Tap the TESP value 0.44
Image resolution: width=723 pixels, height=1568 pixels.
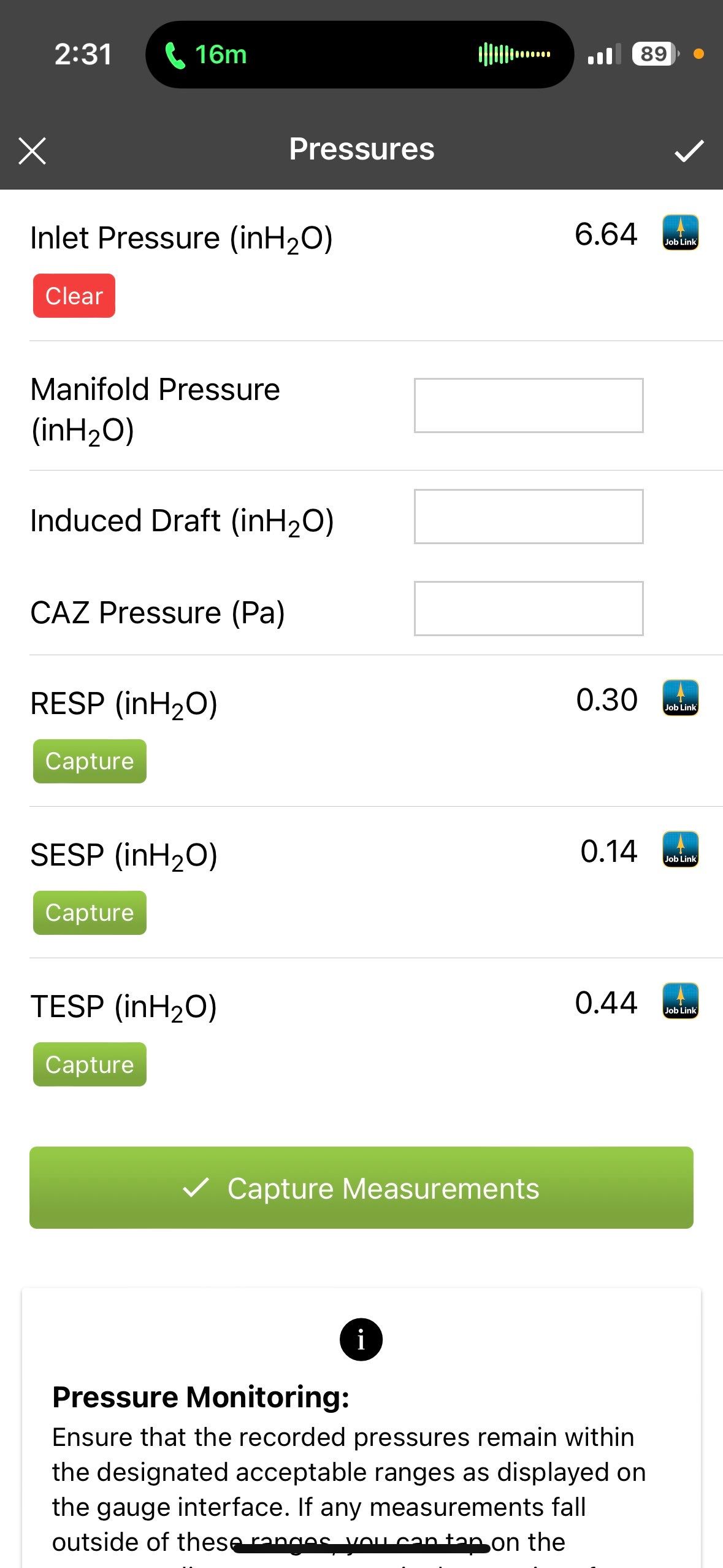pyautogui.click(x=606, y=1003)
